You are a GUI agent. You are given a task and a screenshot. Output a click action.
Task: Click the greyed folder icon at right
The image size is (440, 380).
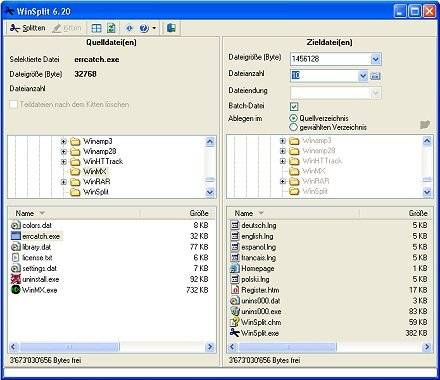(x=425, y=125)
